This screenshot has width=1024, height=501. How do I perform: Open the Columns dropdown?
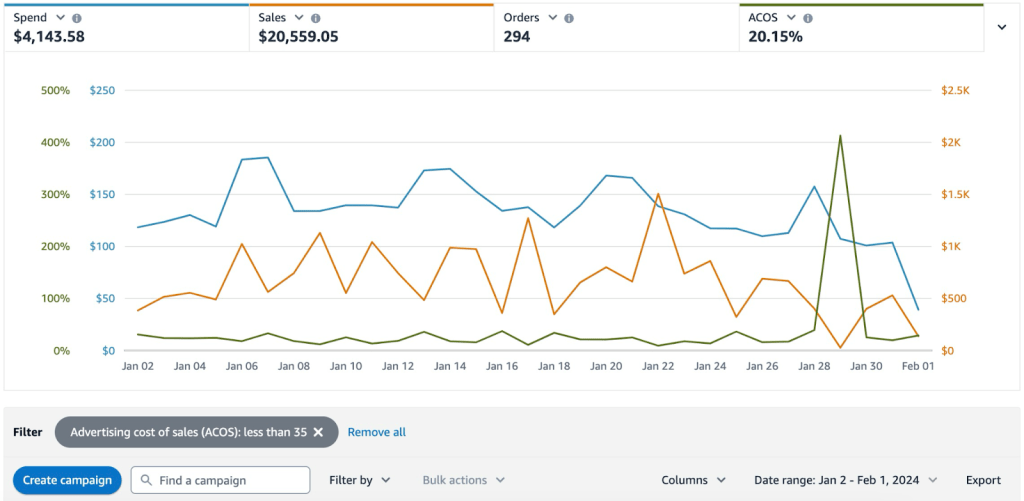[693, 480]
